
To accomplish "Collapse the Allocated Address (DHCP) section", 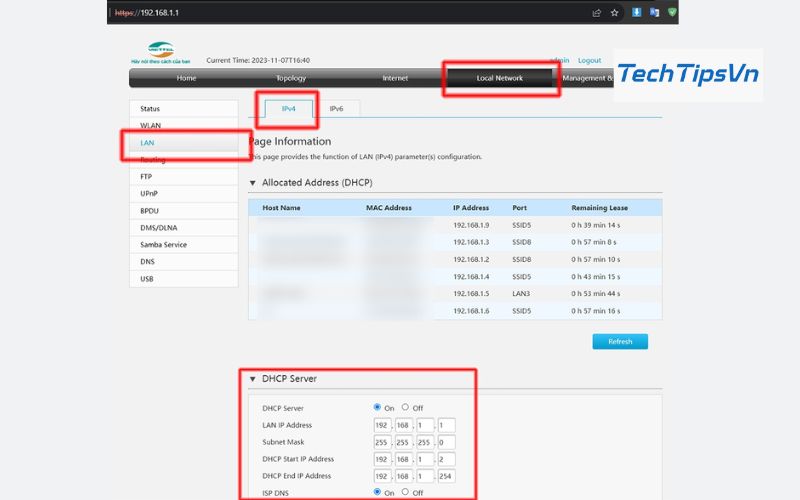I will point(253,183).
